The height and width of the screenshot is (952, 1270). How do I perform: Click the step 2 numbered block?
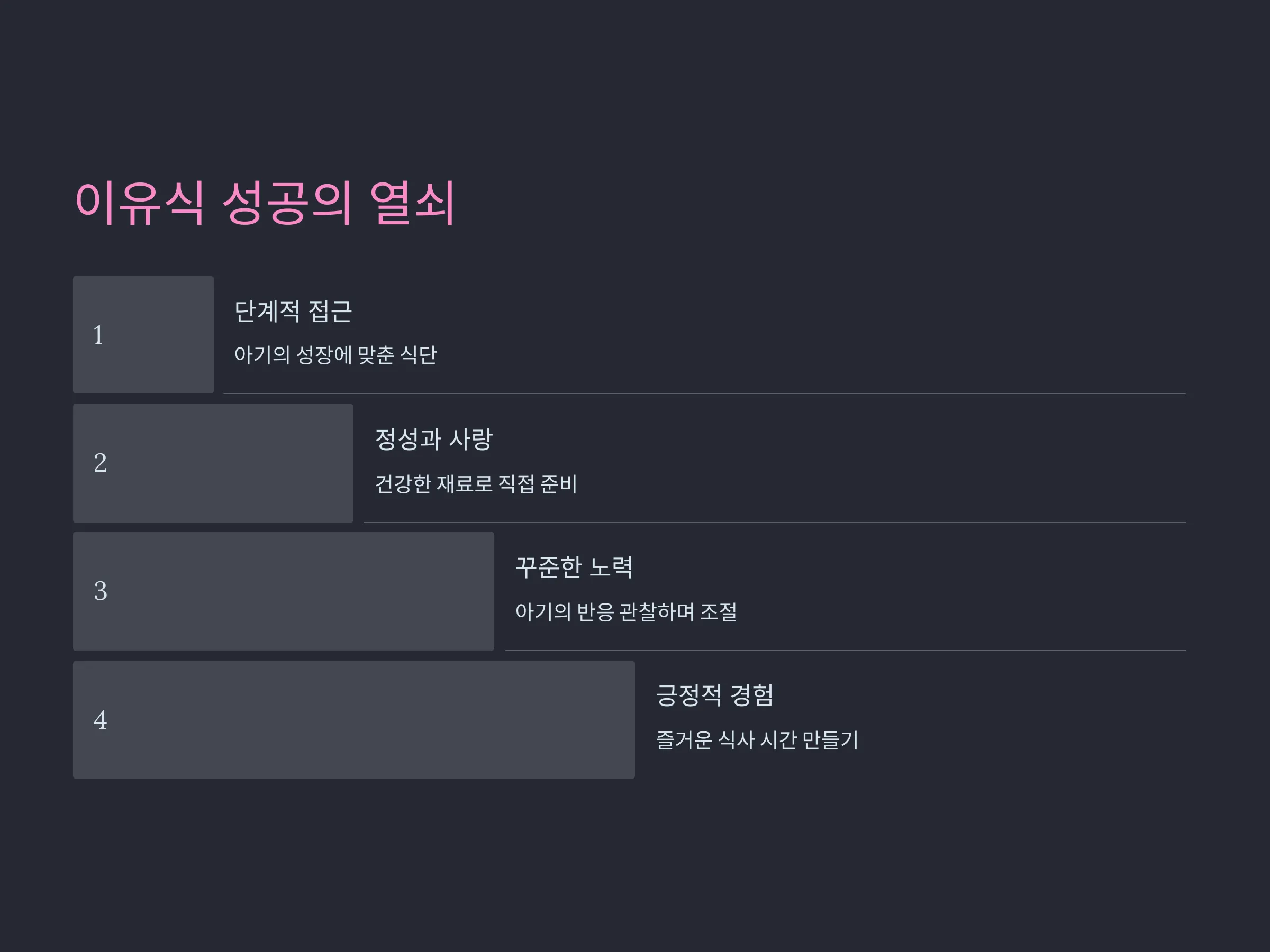(x=213, y=463)
